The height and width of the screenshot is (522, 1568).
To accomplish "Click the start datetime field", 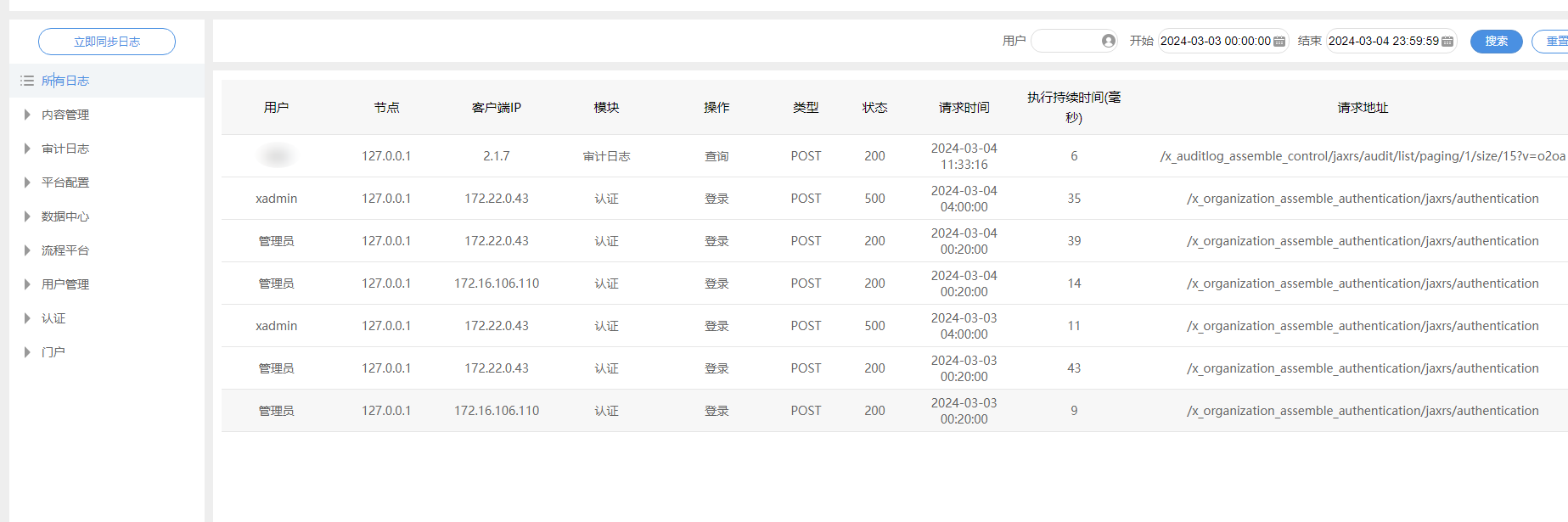I will click(1215, 41).
